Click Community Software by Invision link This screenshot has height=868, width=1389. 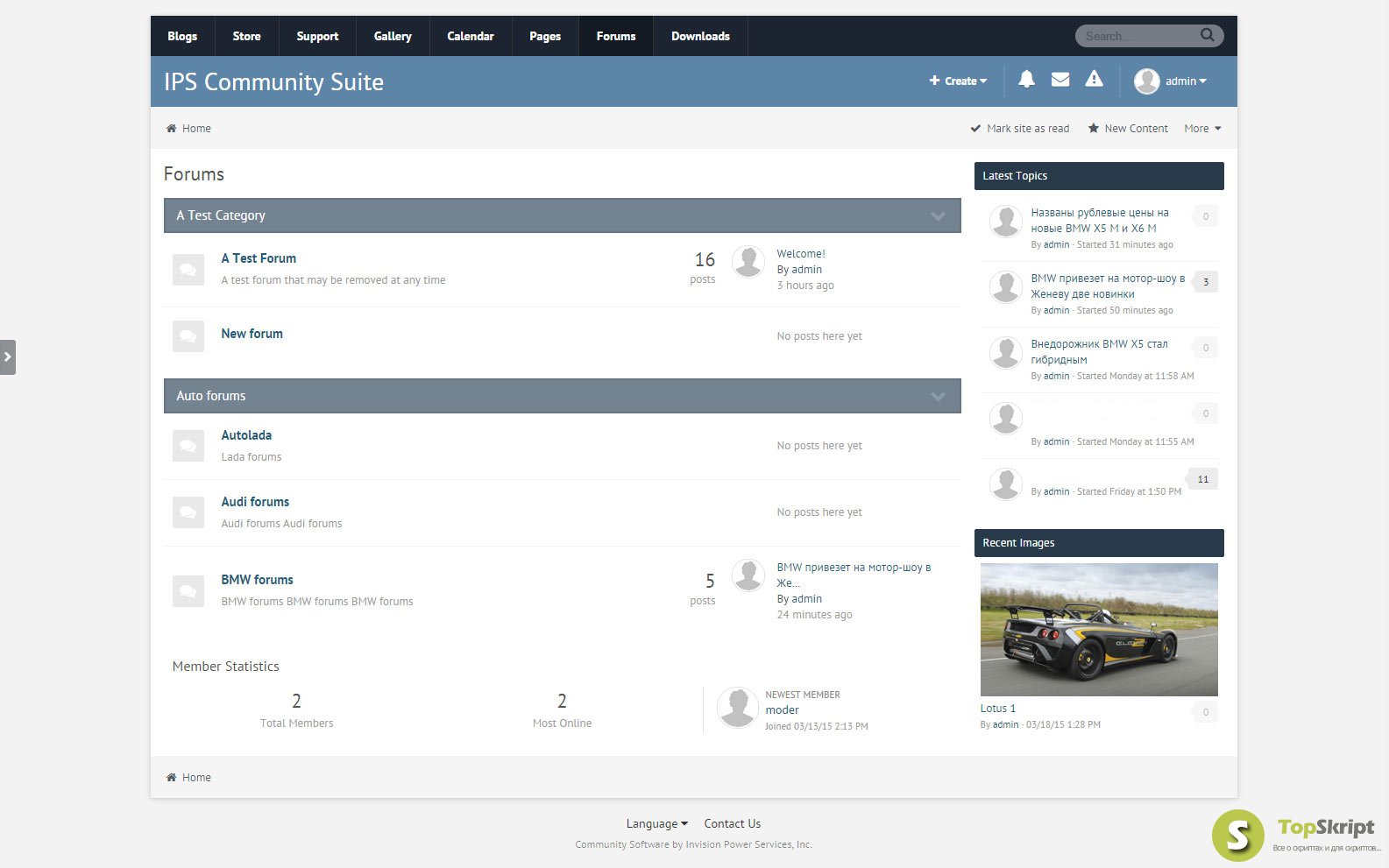pos(693,844)
